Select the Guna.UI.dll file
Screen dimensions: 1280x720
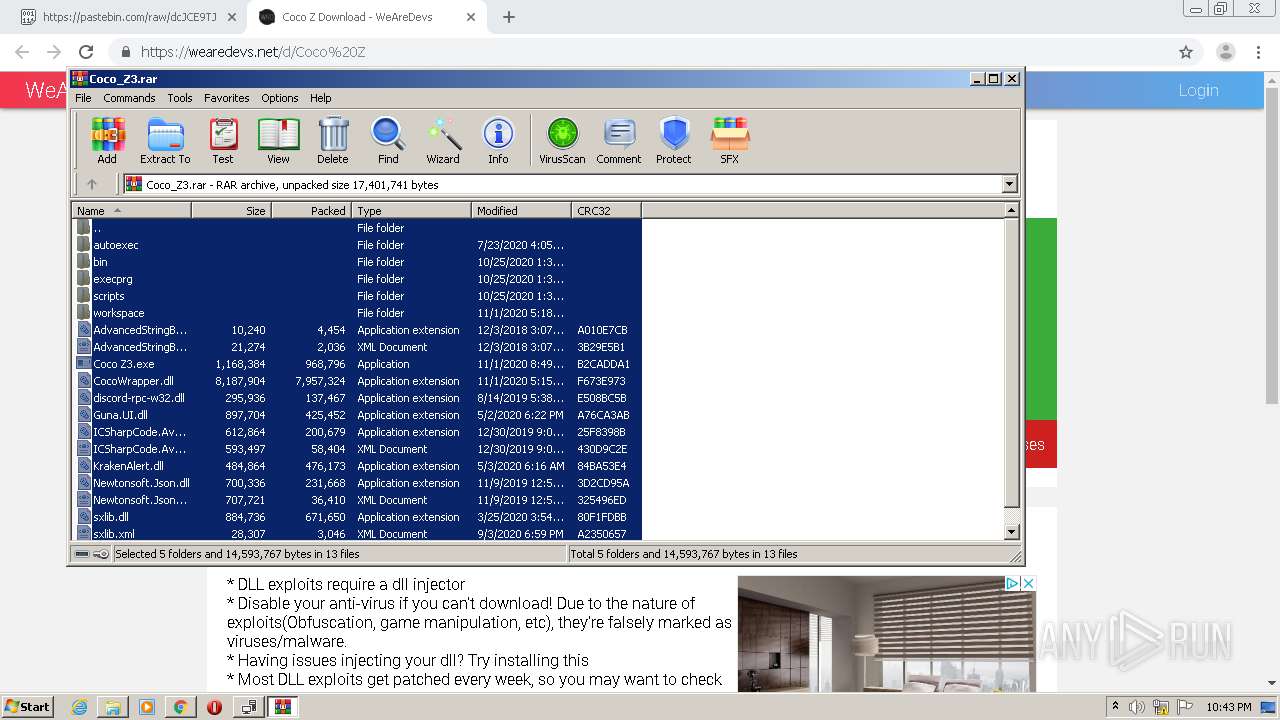tap(357, 415)
